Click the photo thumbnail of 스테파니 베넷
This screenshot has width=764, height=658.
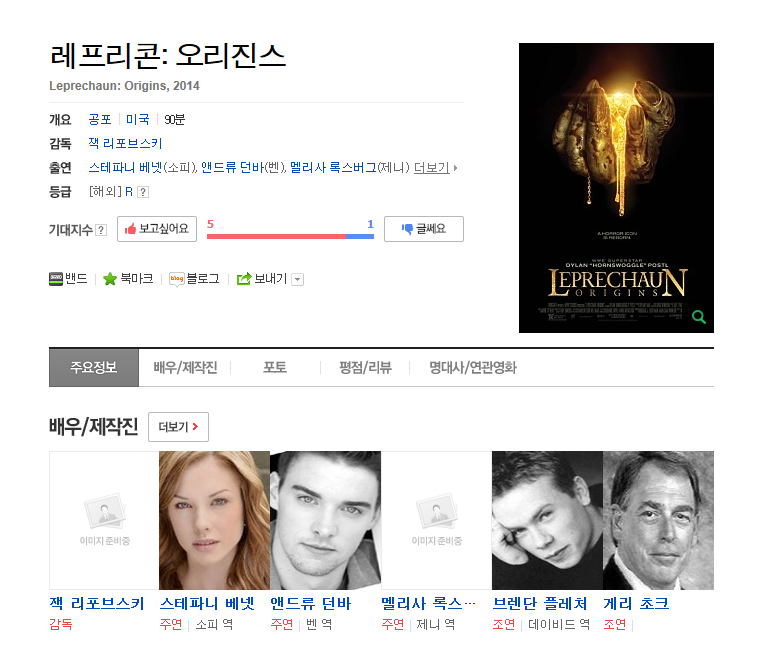(x=214, y=520)
